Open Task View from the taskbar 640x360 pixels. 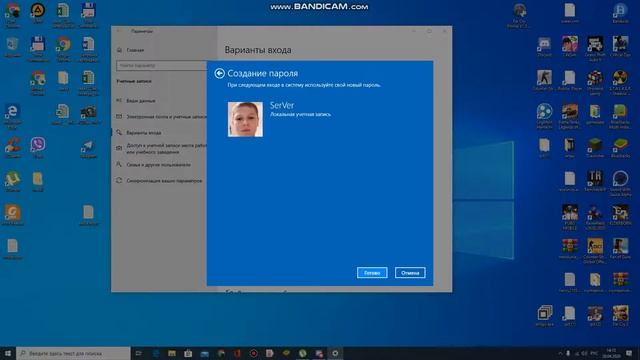(139, 353)
